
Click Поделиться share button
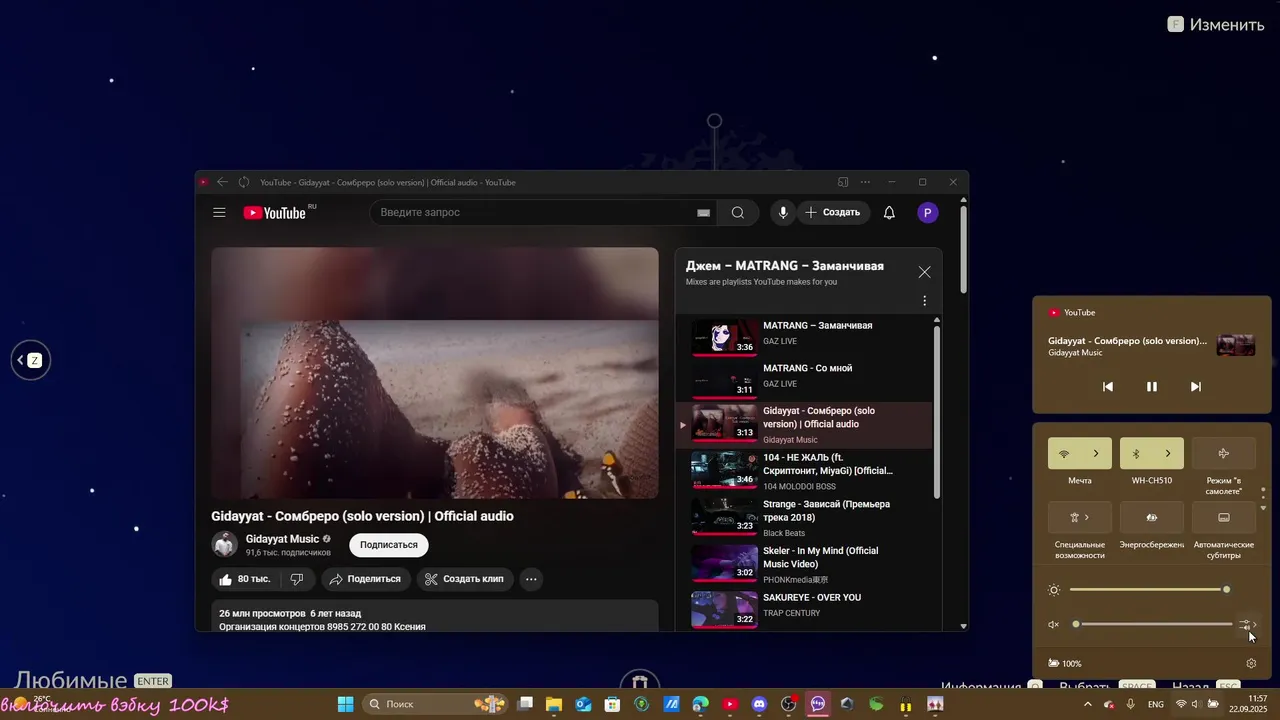click(365, 579)
